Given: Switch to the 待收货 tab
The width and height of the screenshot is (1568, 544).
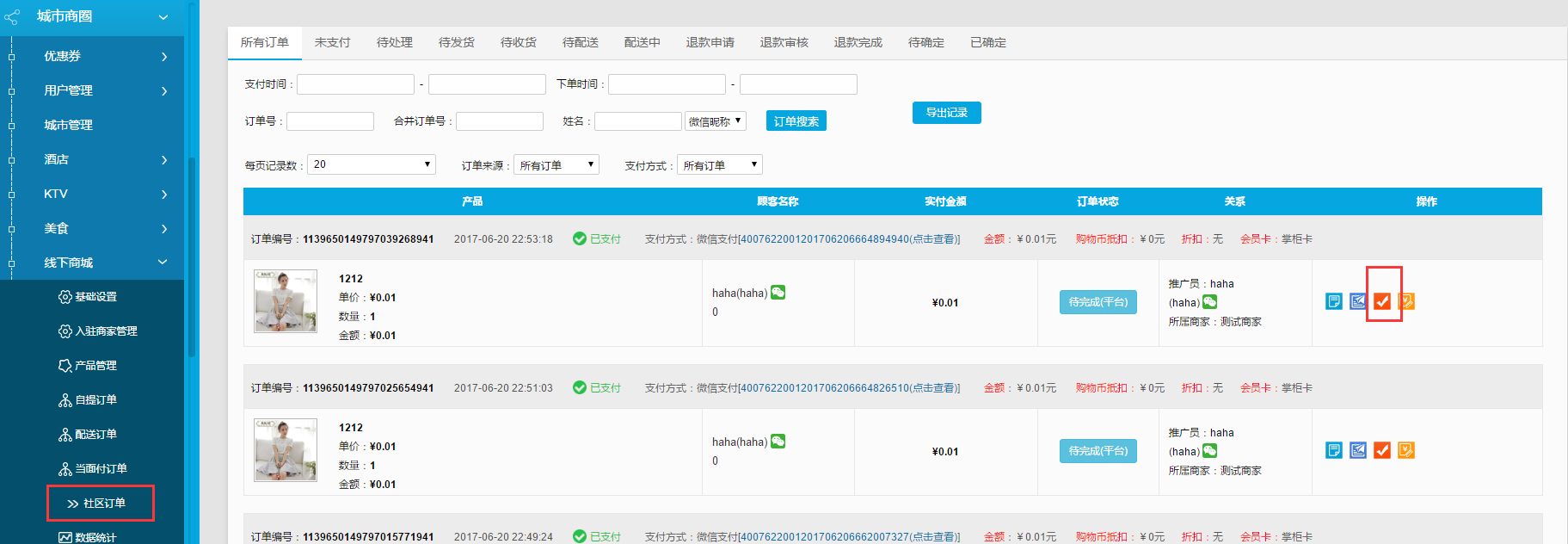Looking at the screenshot, I should tap(519, 42).
